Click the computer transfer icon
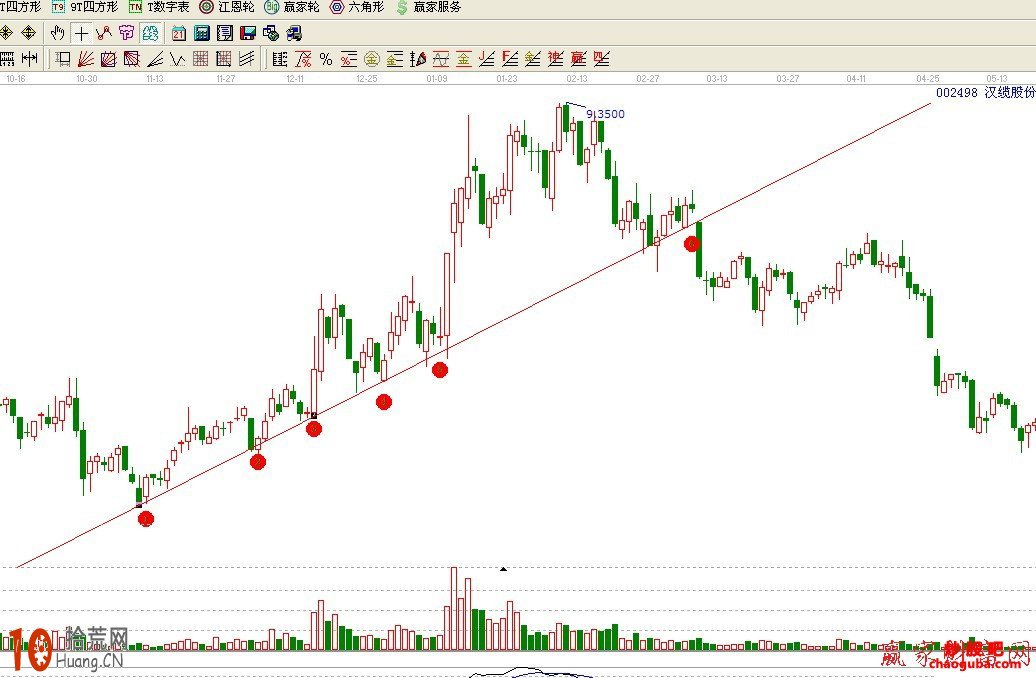Image resolution: width=1036 pixels, height=678 pixels. pos(293,33)
